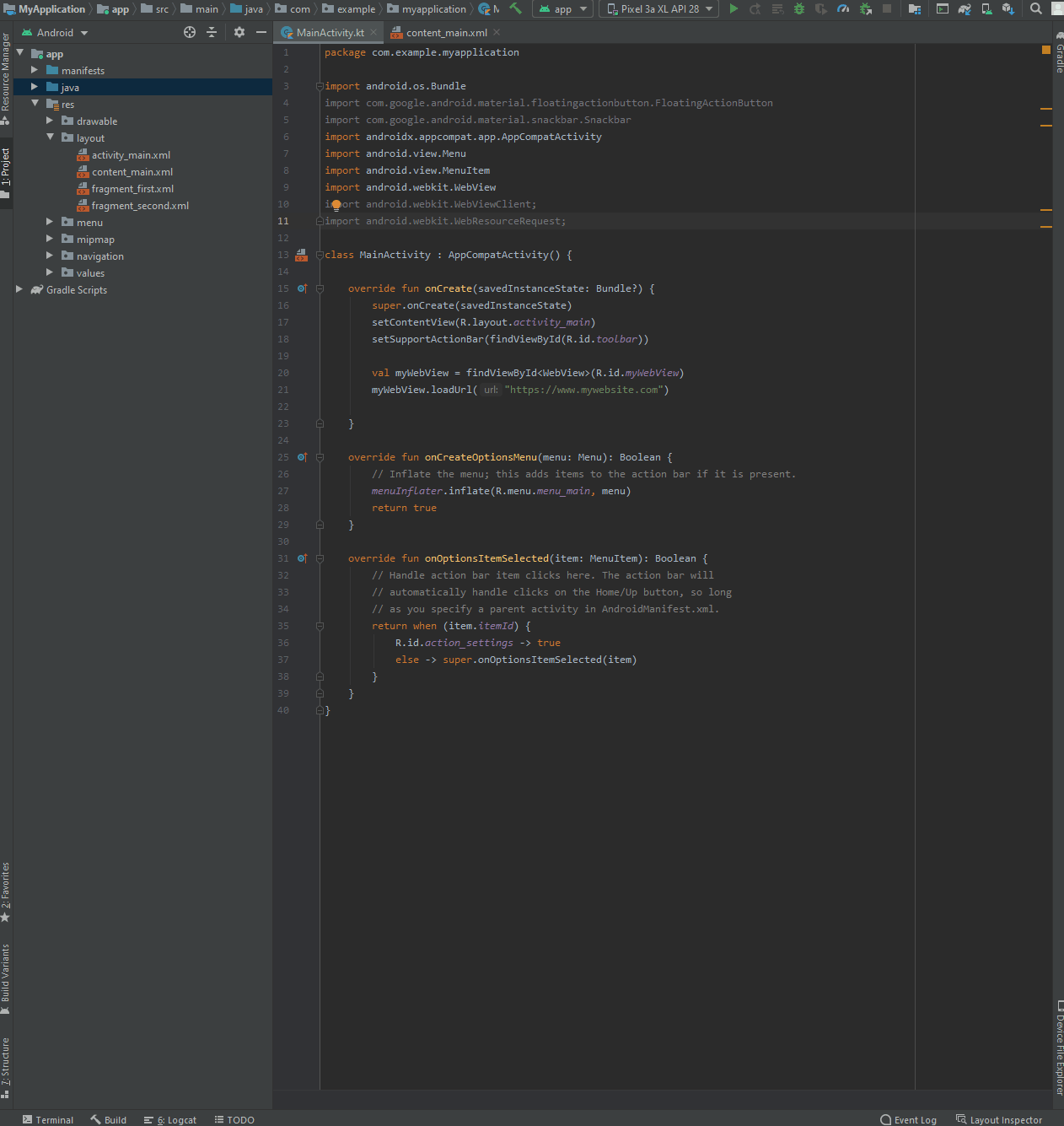The image size is (1064, 1126).
Task: Toggle the 1: Project side tab
Action: [6, 173]
